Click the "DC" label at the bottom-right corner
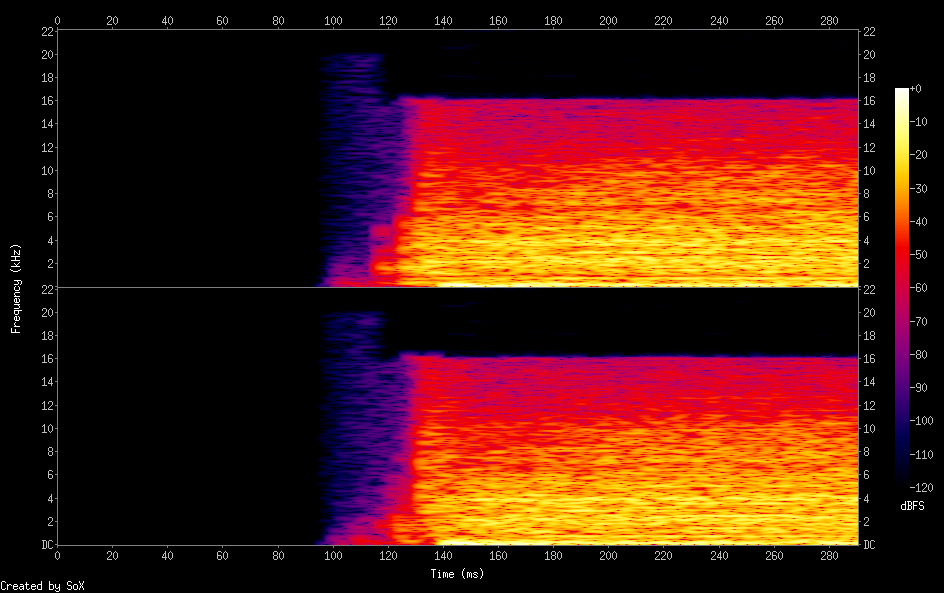The height and width of the screenshot is (593, 944). click(x=870, y=545)
